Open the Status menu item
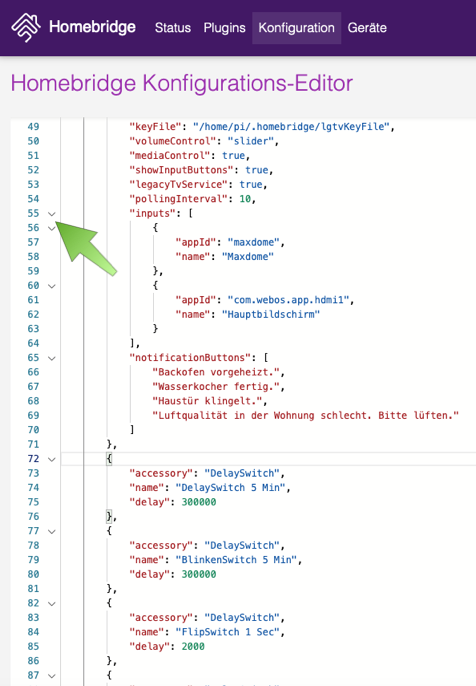476x686 pixels. click(173, 28)
